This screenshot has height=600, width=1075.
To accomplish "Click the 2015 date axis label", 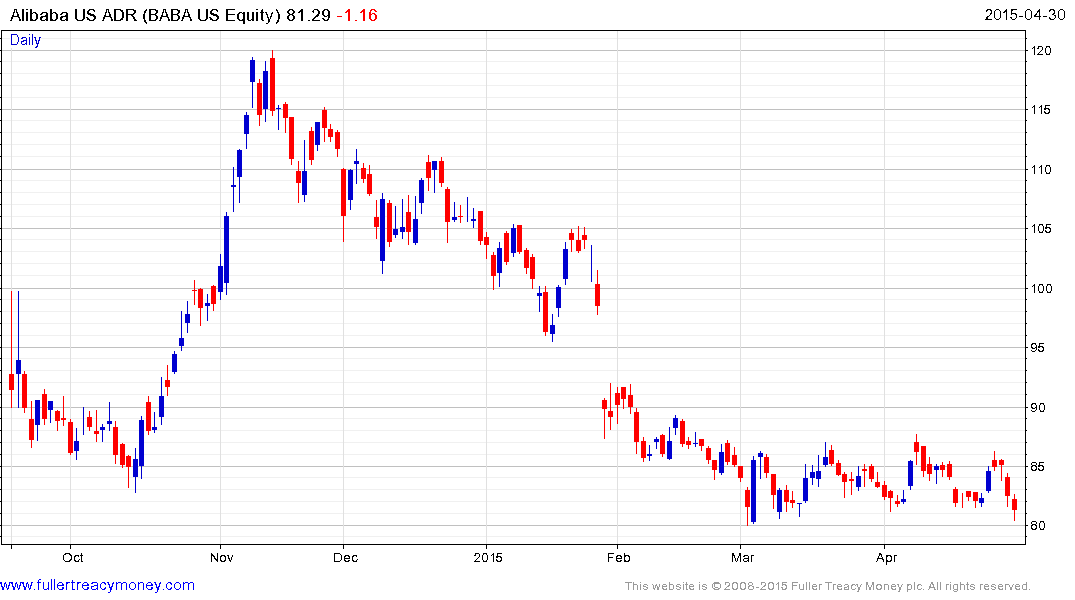I will click(x=488, y=557).
